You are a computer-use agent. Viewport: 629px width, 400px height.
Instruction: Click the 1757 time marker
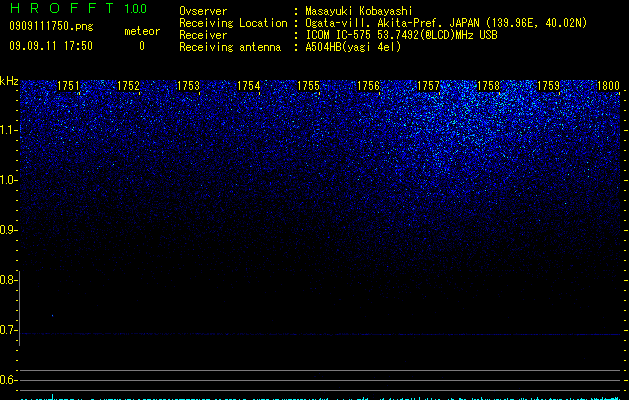pos(428,86)
